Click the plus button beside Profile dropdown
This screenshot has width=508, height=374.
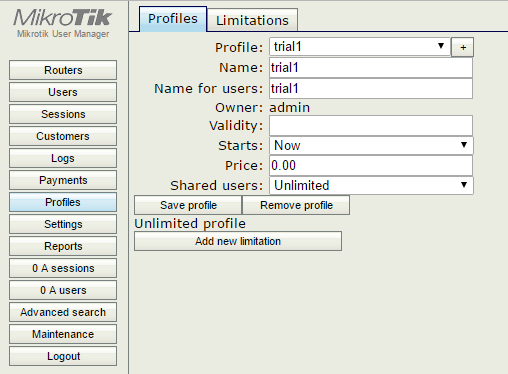[462, 47]
